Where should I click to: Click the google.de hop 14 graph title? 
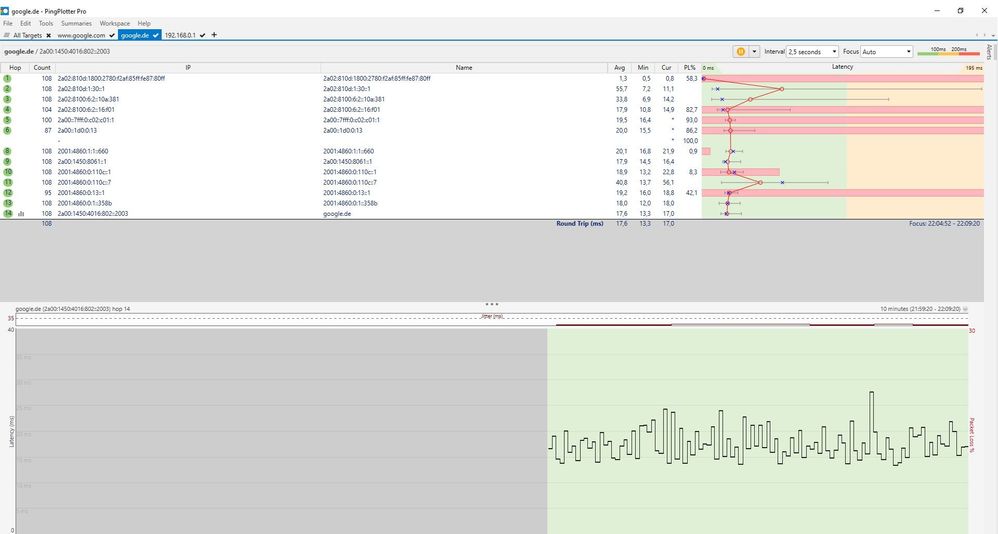point(73,309)
